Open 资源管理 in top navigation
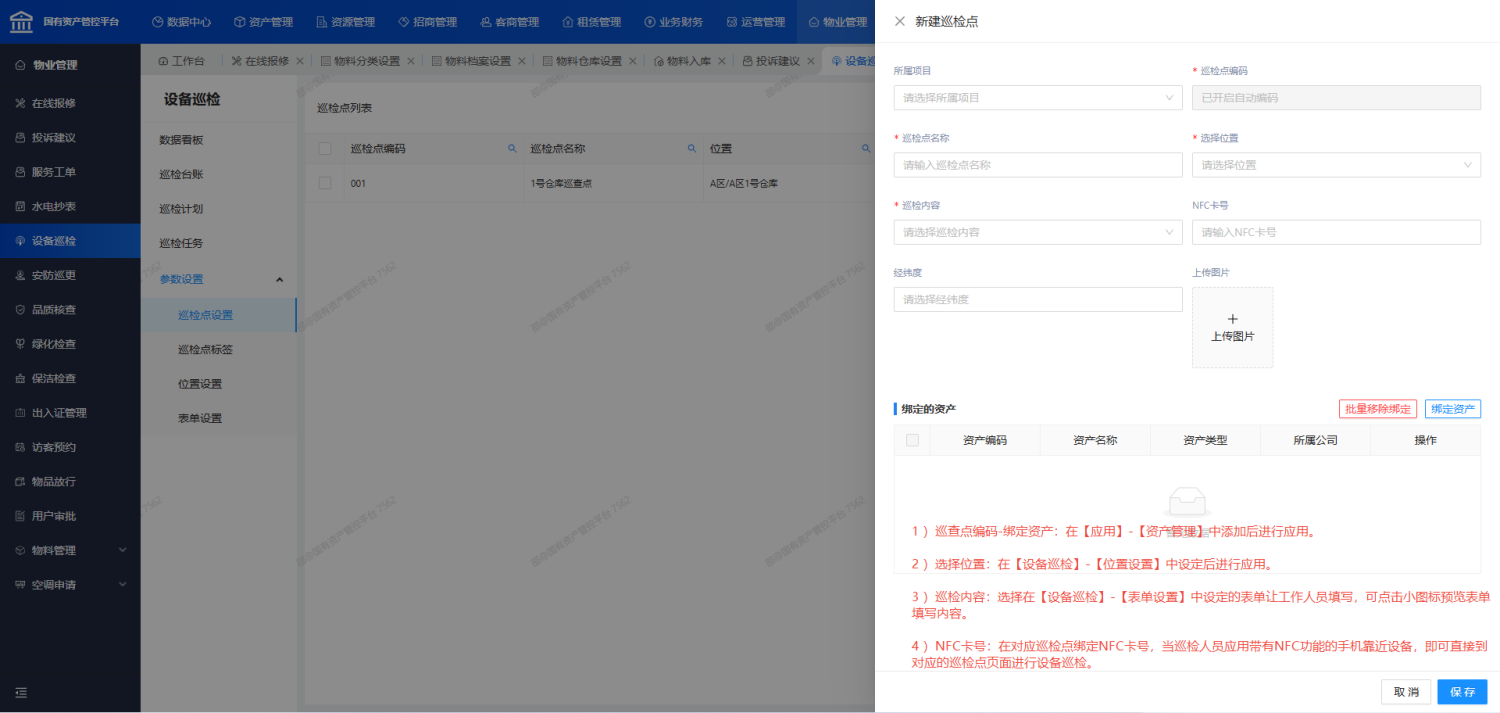Viewport: 1500px width, 713px height. (345, 22)
